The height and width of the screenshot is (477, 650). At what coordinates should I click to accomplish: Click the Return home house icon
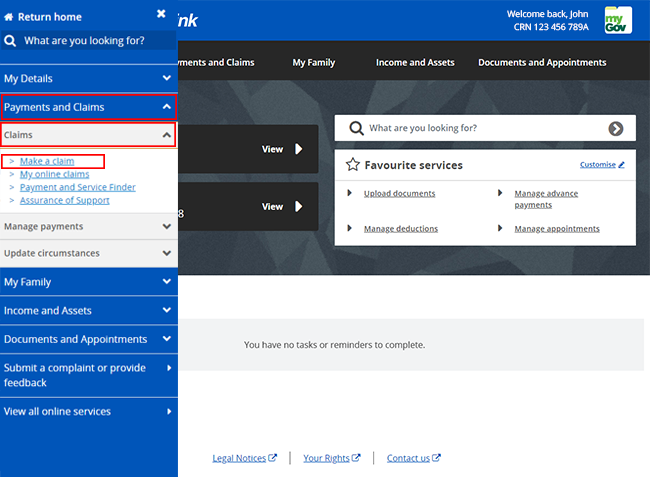[8, 17]
